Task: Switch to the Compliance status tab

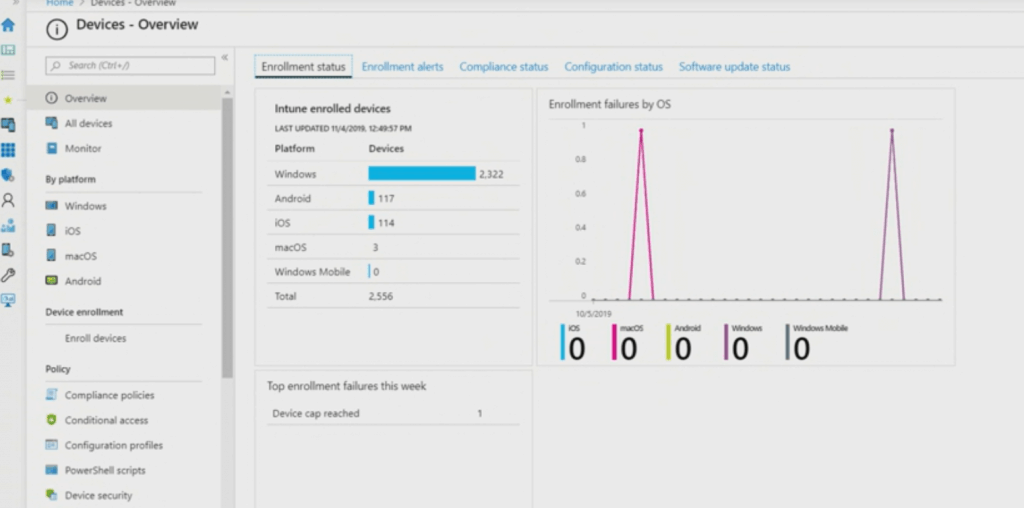Action: pos(504,67)
